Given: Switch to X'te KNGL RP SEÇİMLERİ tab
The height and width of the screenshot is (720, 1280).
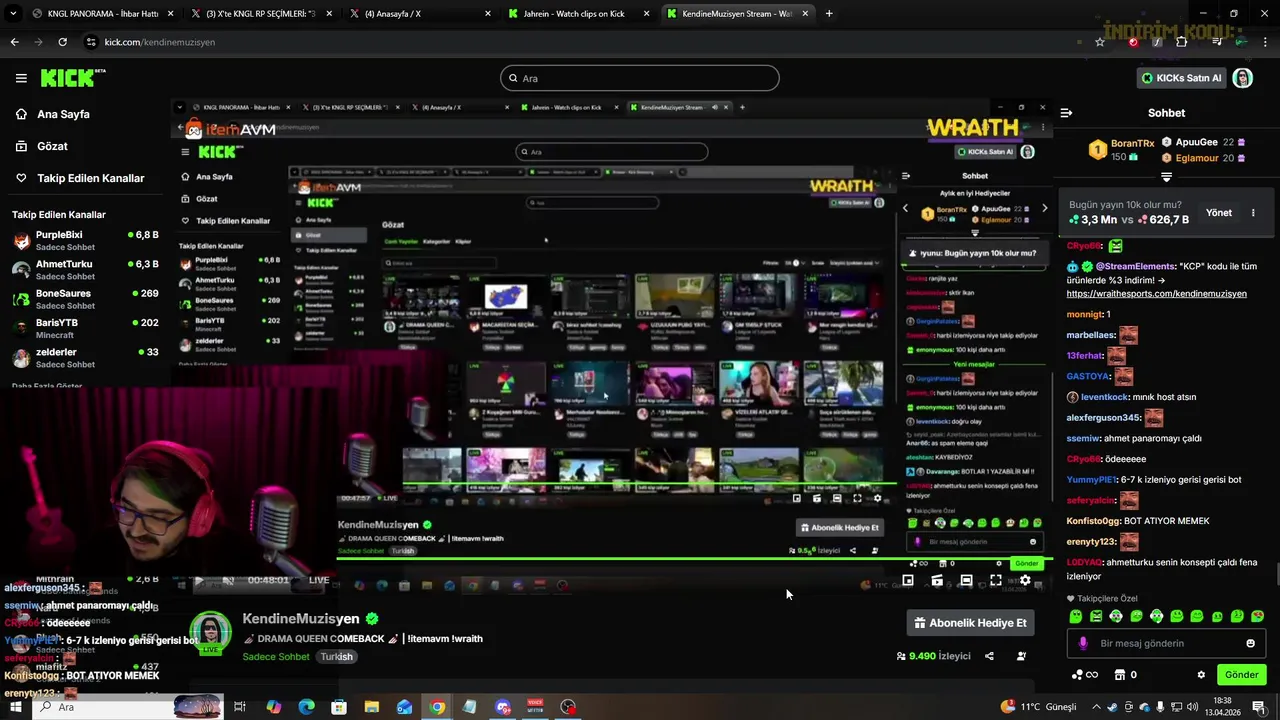Looking at the screenshot, I should 262,14.
